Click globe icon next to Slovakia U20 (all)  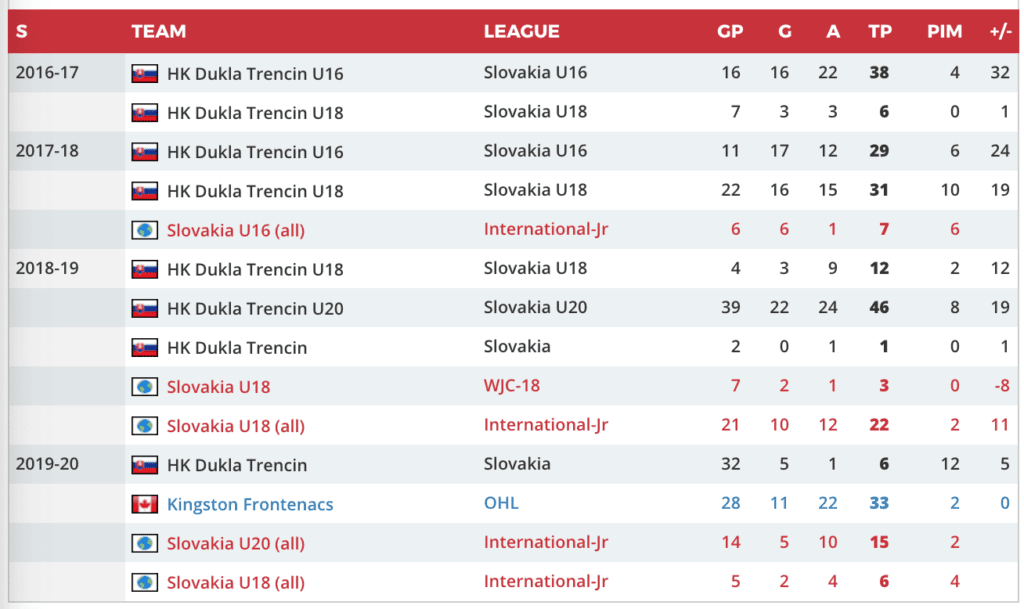tap(145, 543)
